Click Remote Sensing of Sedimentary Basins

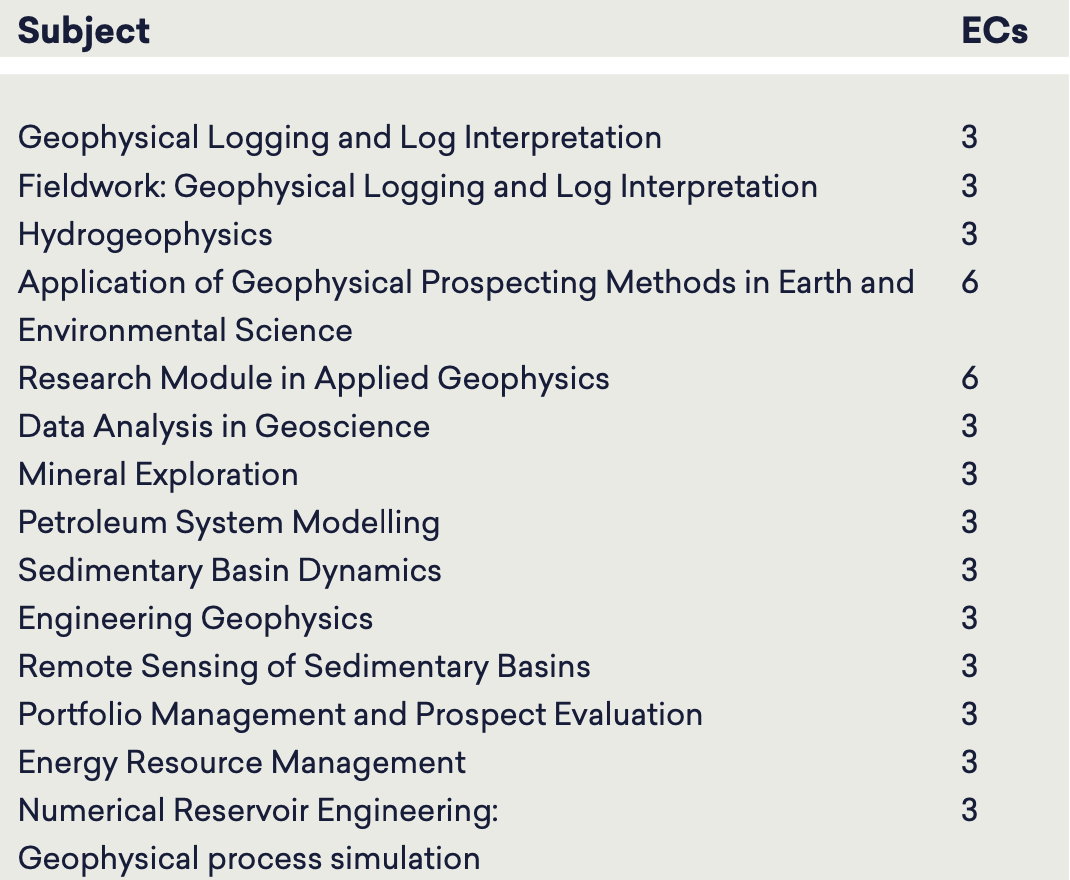(304, 666)
